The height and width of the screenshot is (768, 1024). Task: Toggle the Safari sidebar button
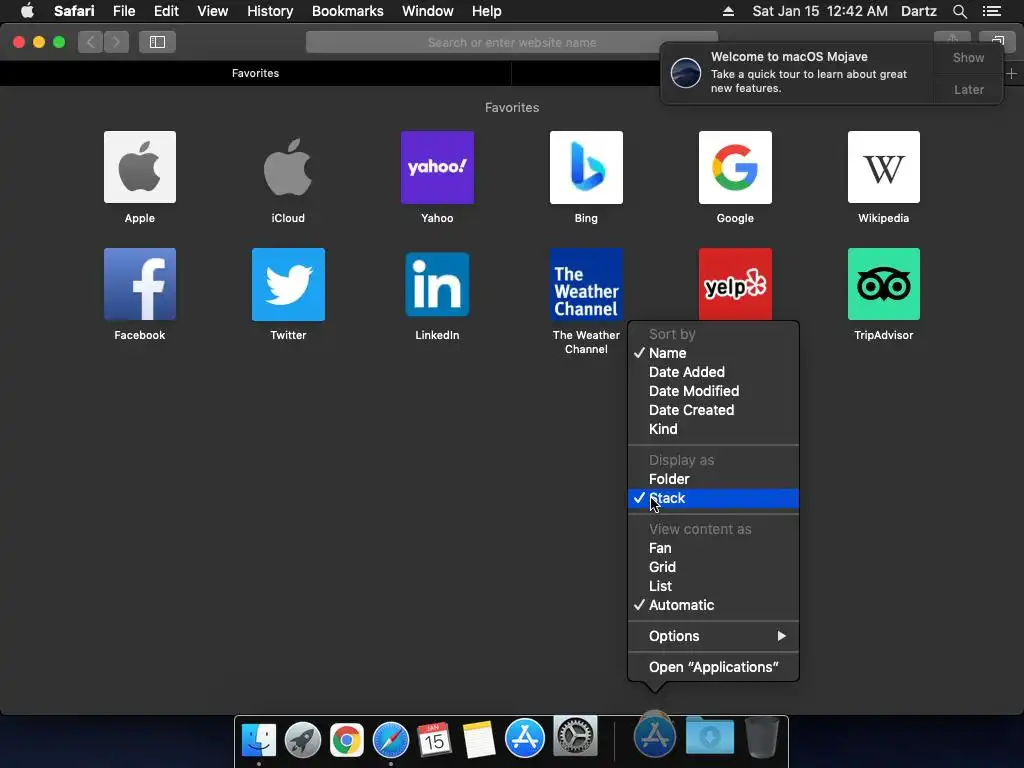click(157, 42)
